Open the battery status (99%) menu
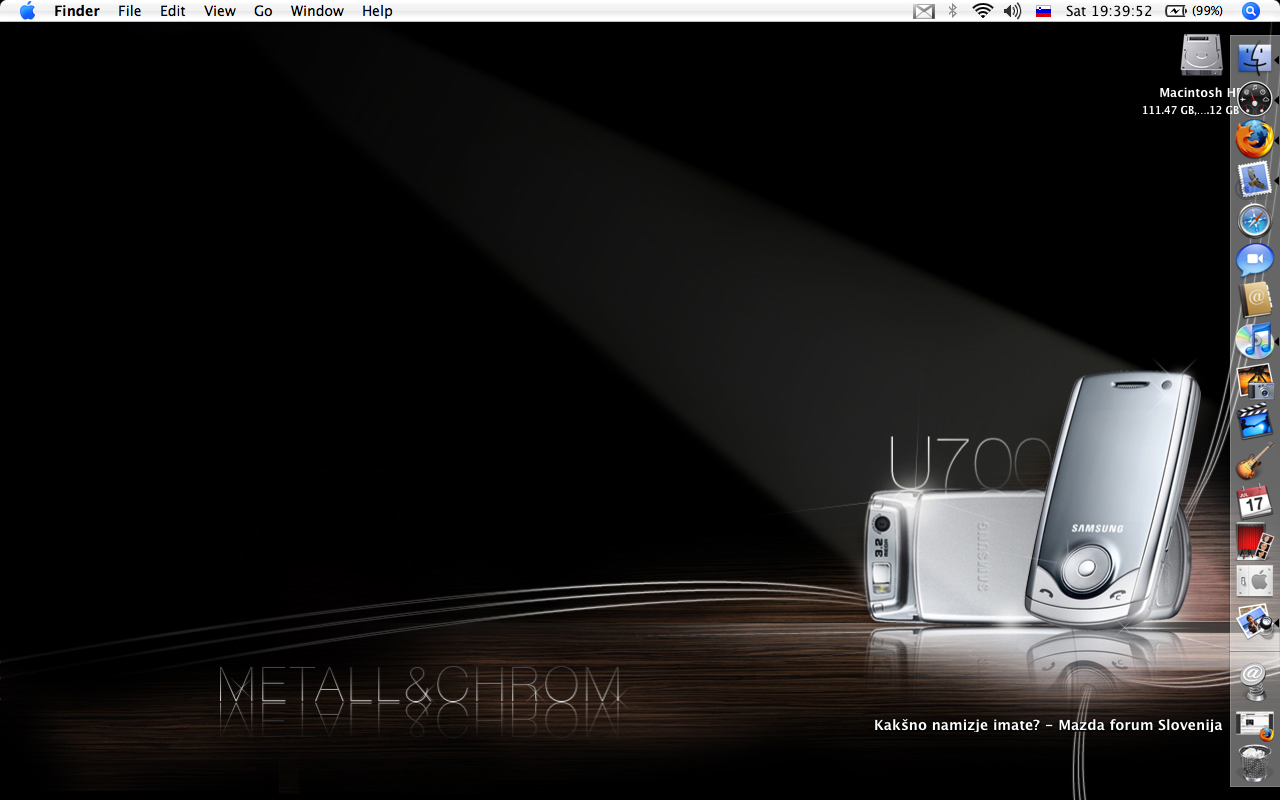 [x=1194, y=11]
